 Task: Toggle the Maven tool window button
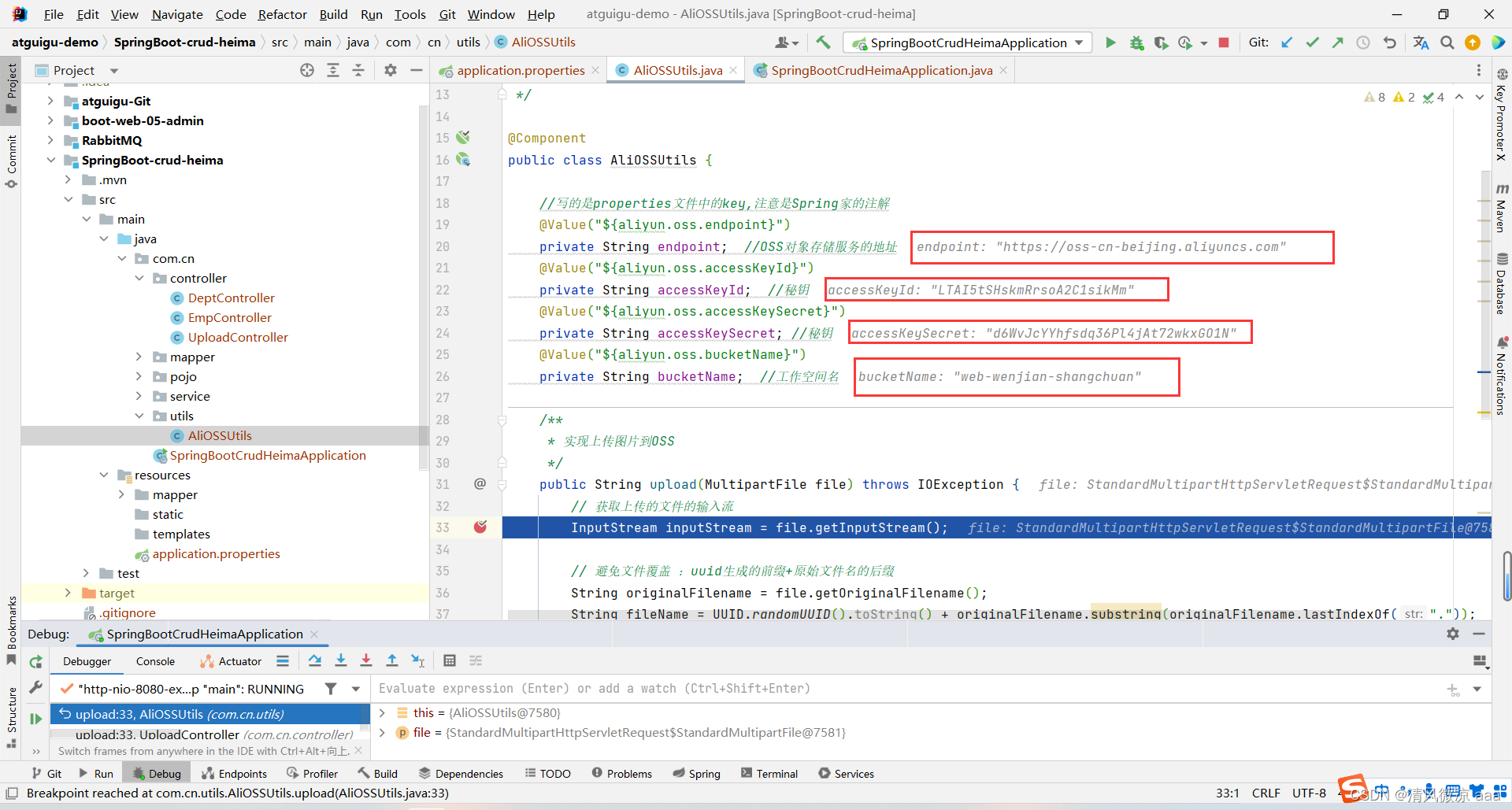click(x=1502, y=207)
